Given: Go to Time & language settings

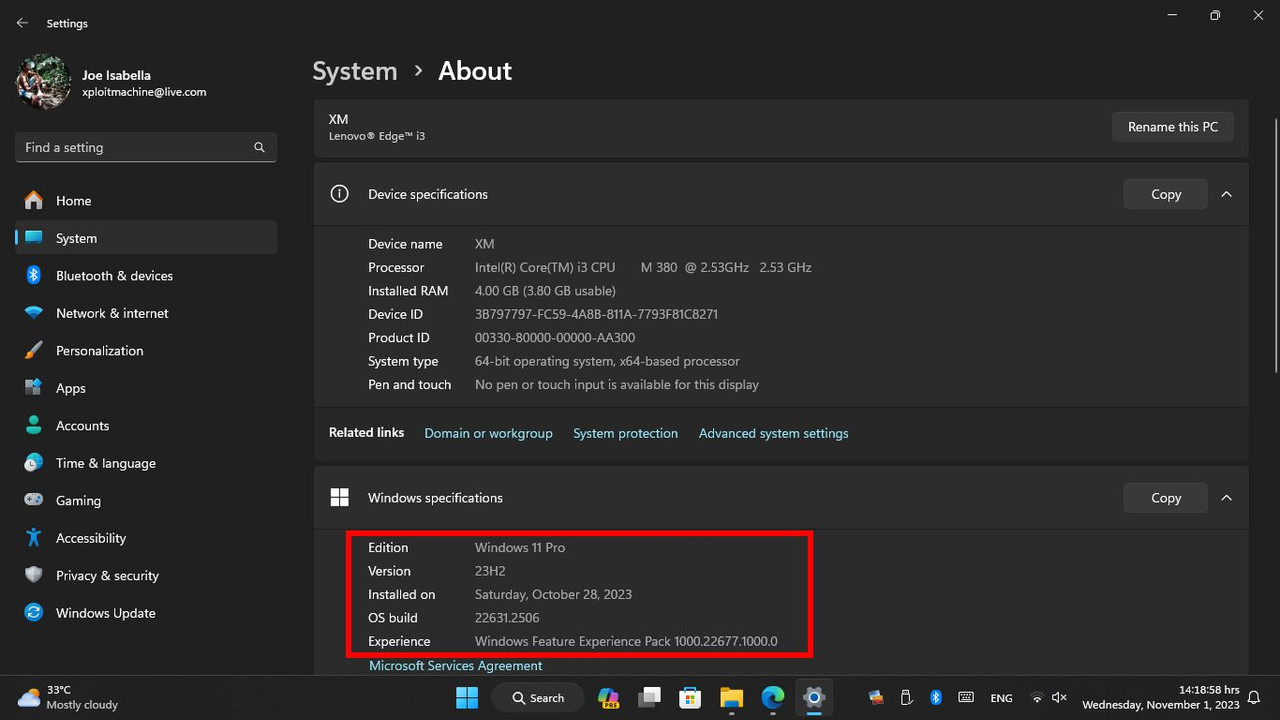Looking at the screenshot, I should 146,463.
